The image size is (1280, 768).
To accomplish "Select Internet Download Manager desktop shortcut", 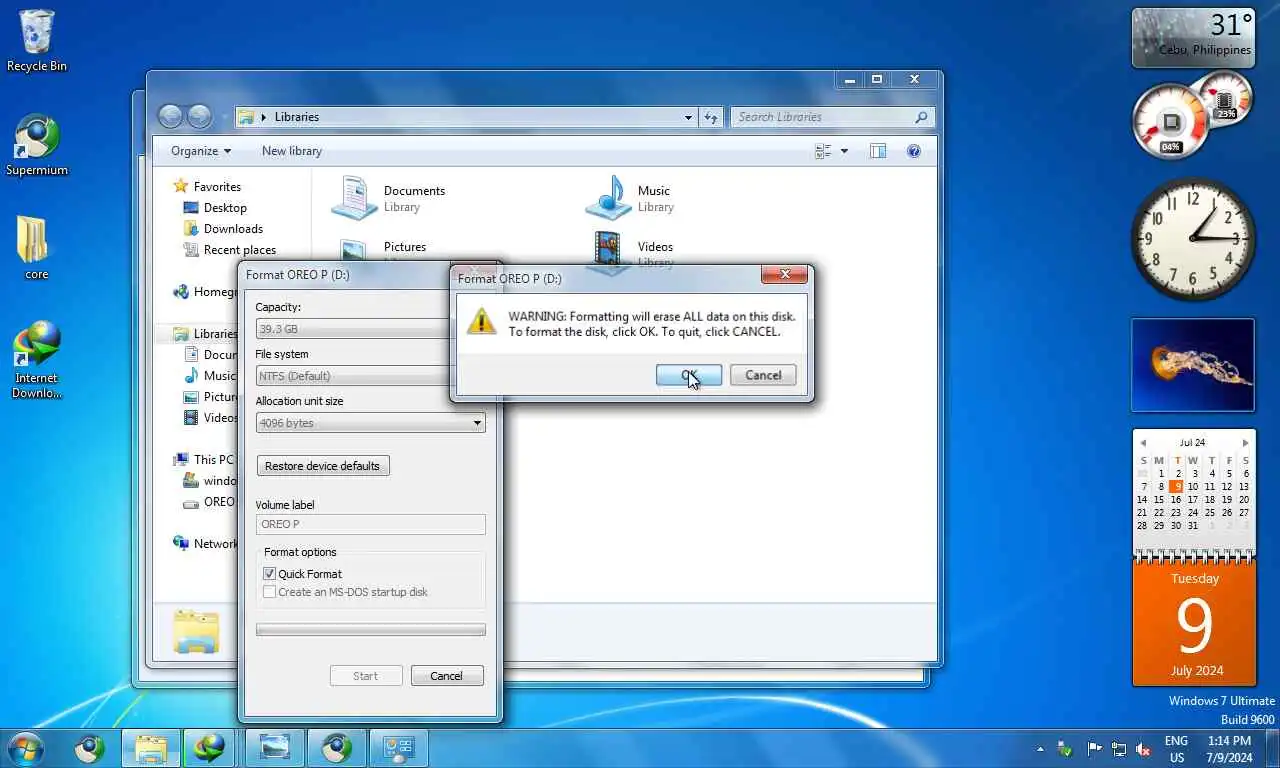I will tap(36, 361).
